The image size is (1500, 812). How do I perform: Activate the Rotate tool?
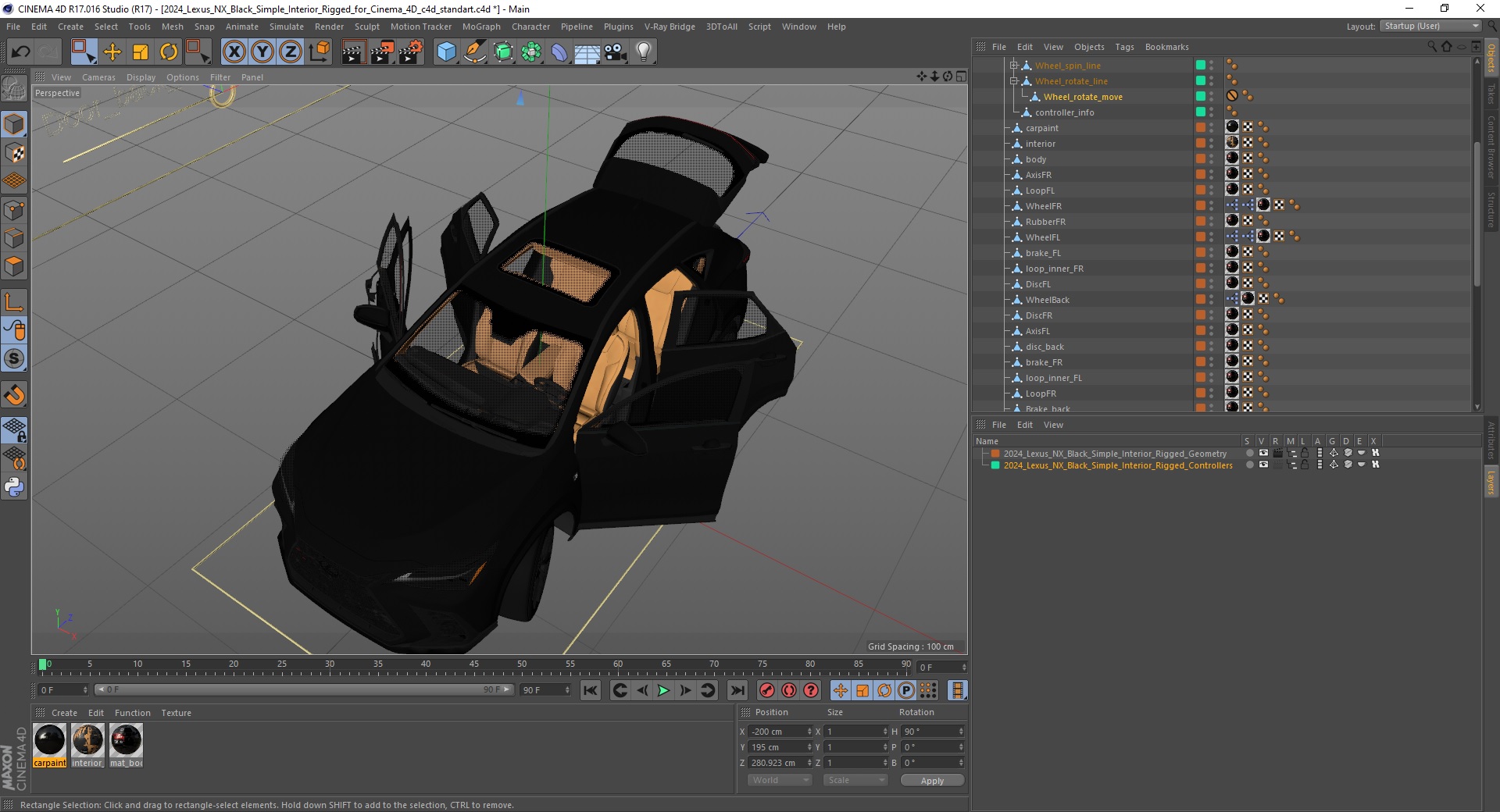click(169, 52)
